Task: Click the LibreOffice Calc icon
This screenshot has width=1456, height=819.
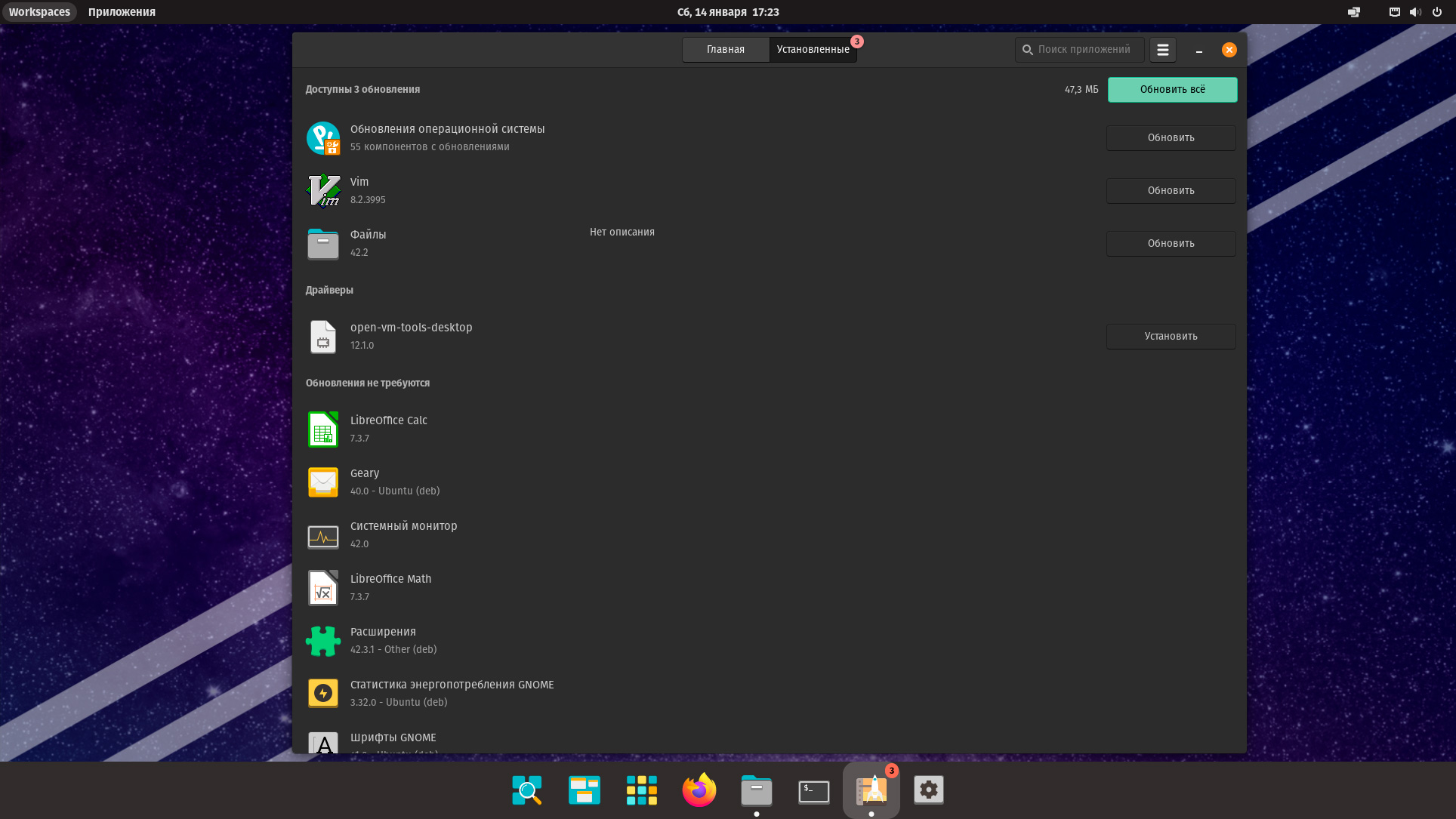Action: (x=323, y=429)
